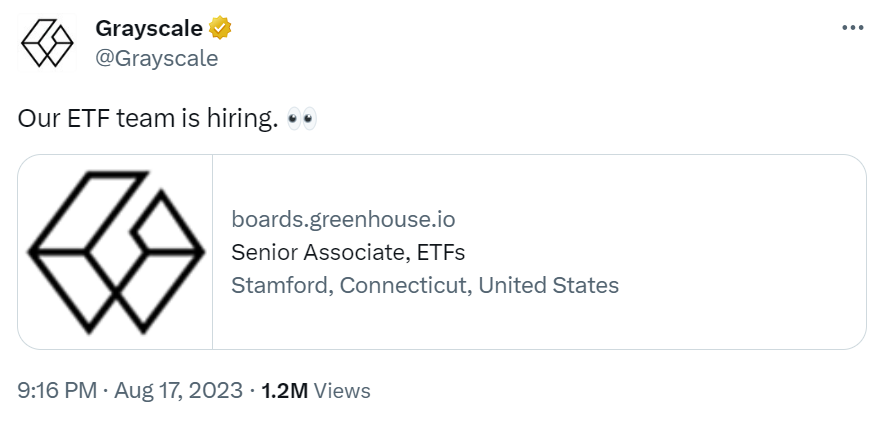
Task: Click the 9:16 PM timestamp
Action: click(x=59, y=391)
